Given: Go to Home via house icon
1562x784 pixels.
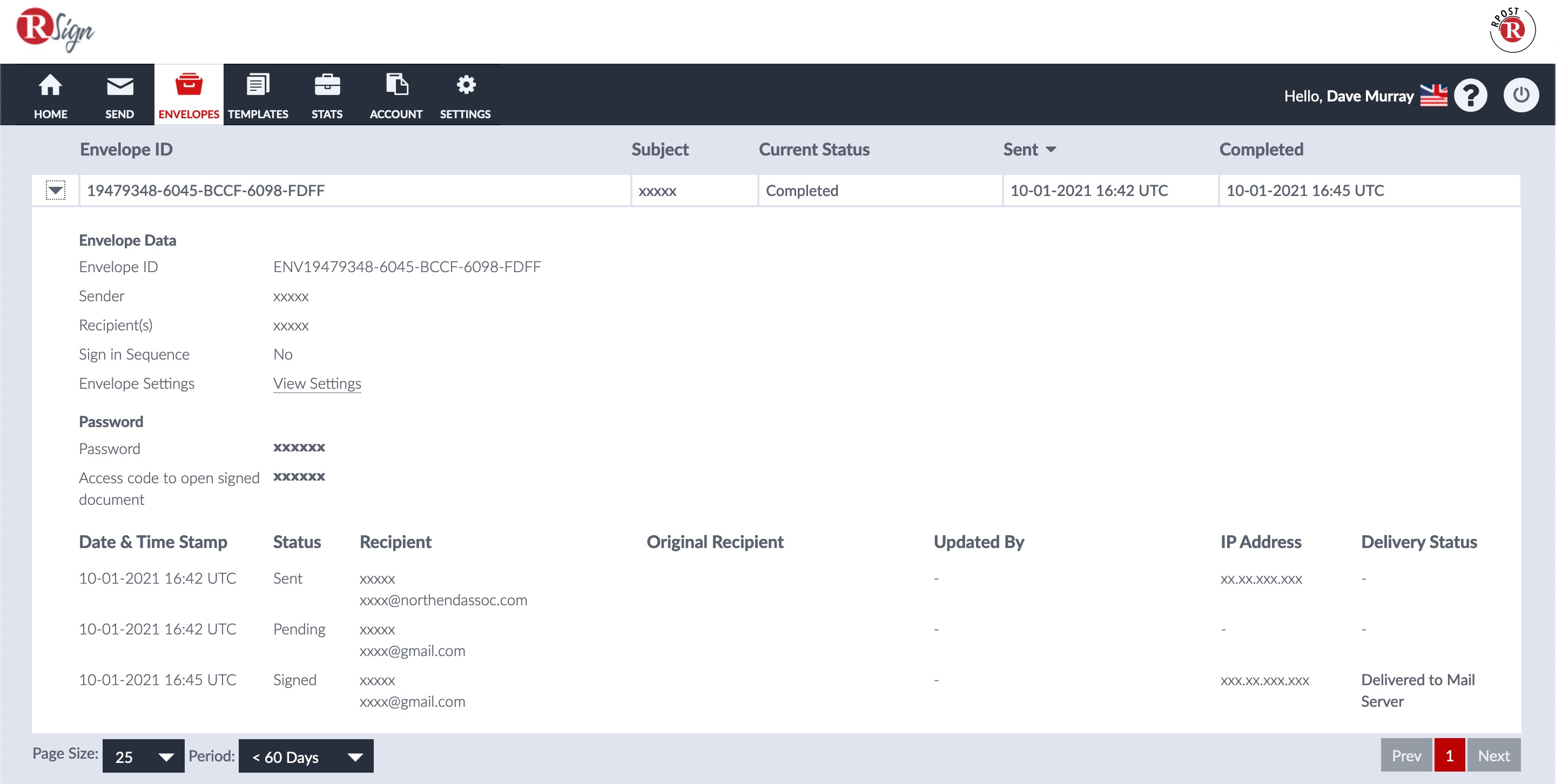Looking at the screenshot, I should click(x=50, y=85).
